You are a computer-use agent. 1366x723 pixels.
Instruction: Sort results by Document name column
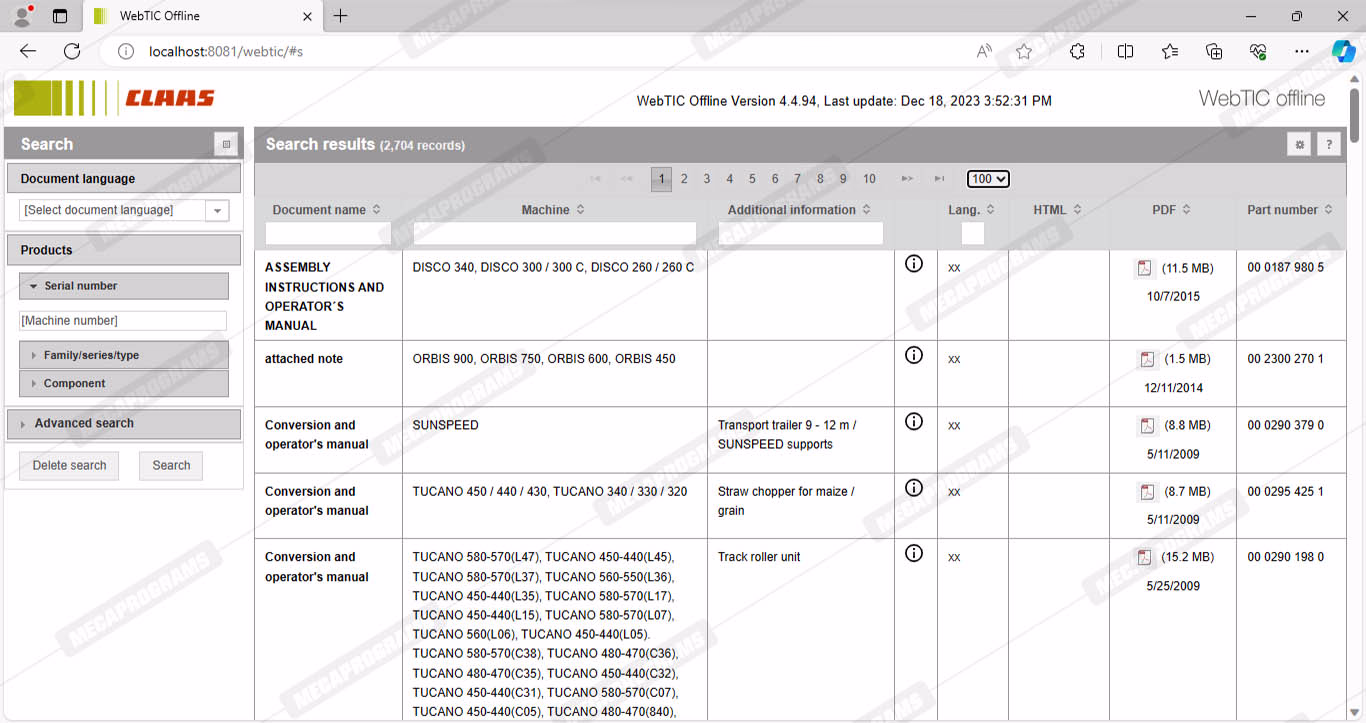326,210
